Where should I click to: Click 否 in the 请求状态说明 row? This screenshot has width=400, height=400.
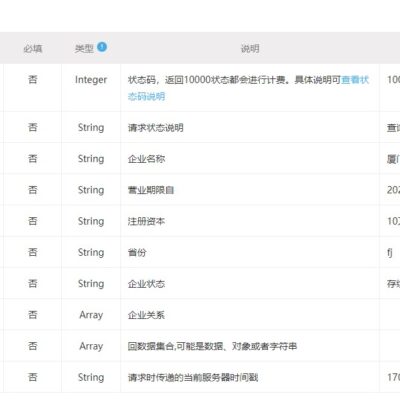[33, 127]
